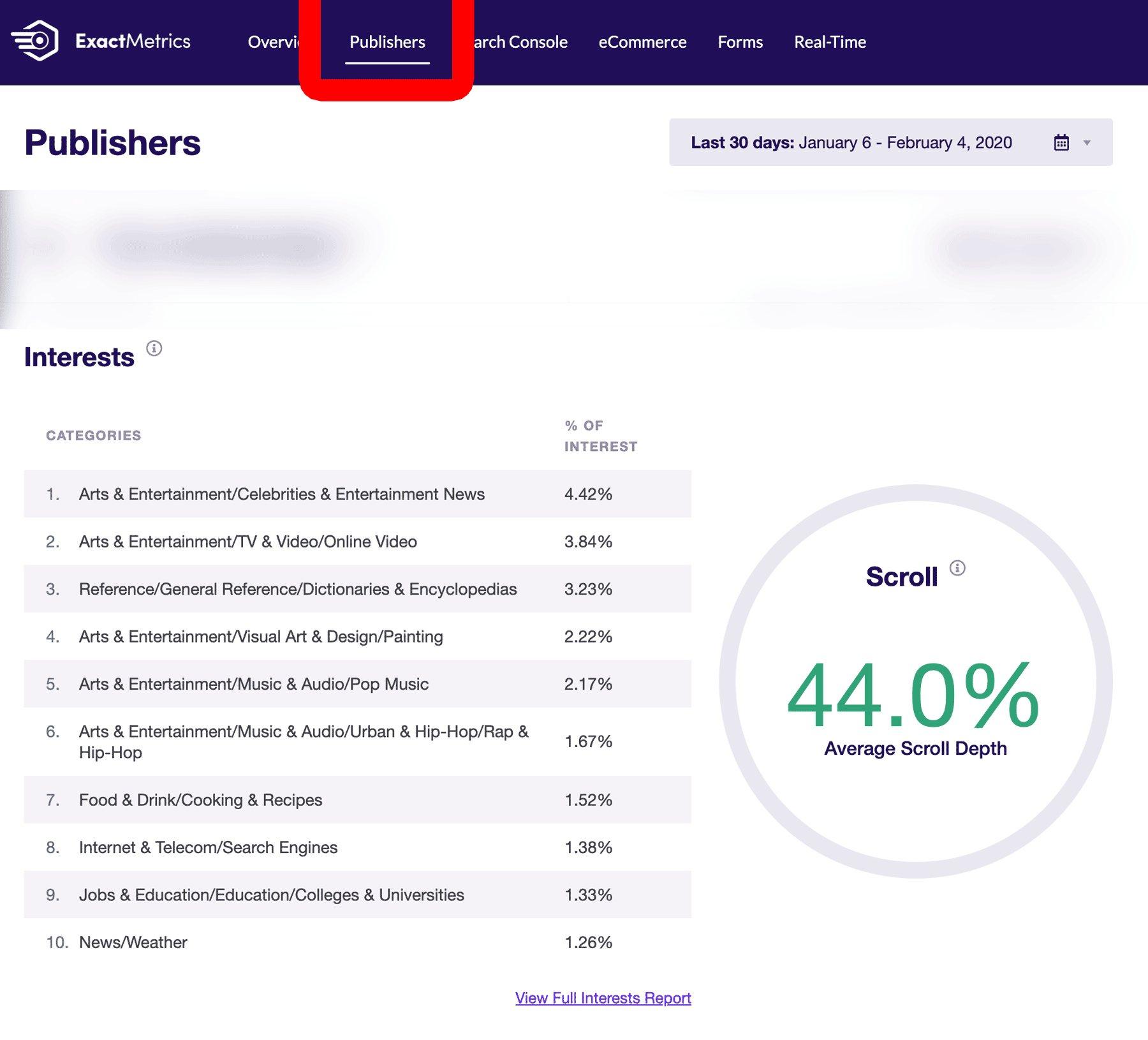Viewport: 1148px width, 1040px height.
Task: Switch to the Overview tab
Action: pyautogui.click(x=273, y=42)
